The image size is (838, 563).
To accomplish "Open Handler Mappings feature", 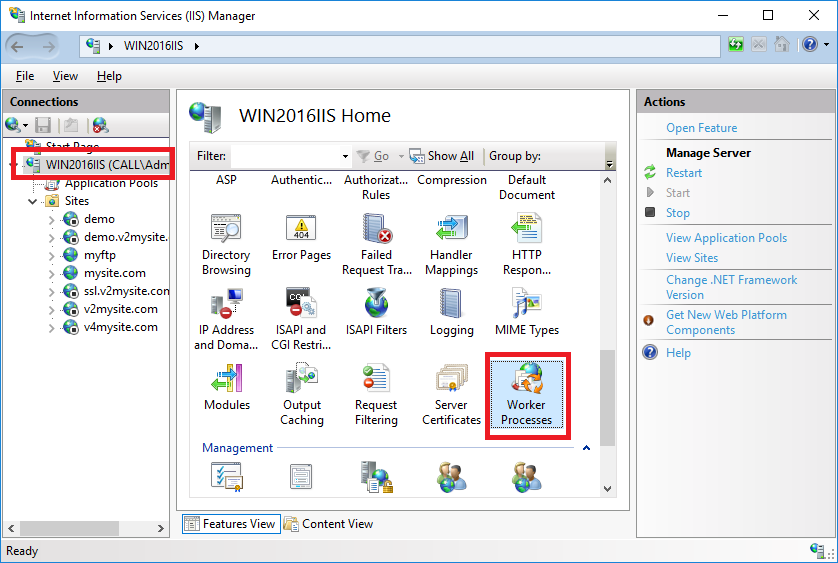I will point(452,244).
